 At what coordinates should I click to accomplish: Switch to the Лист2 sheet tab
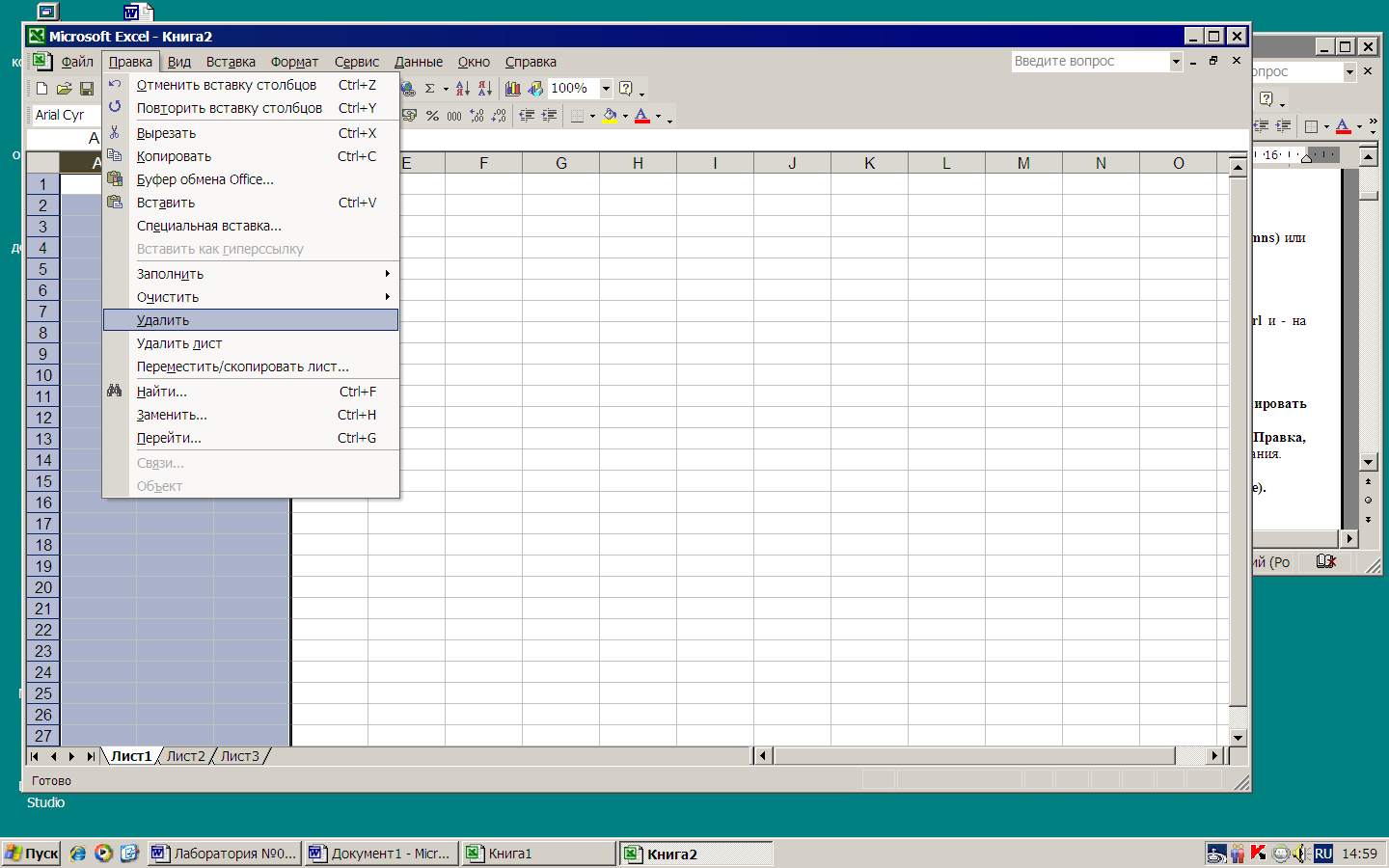pos(185,756)
